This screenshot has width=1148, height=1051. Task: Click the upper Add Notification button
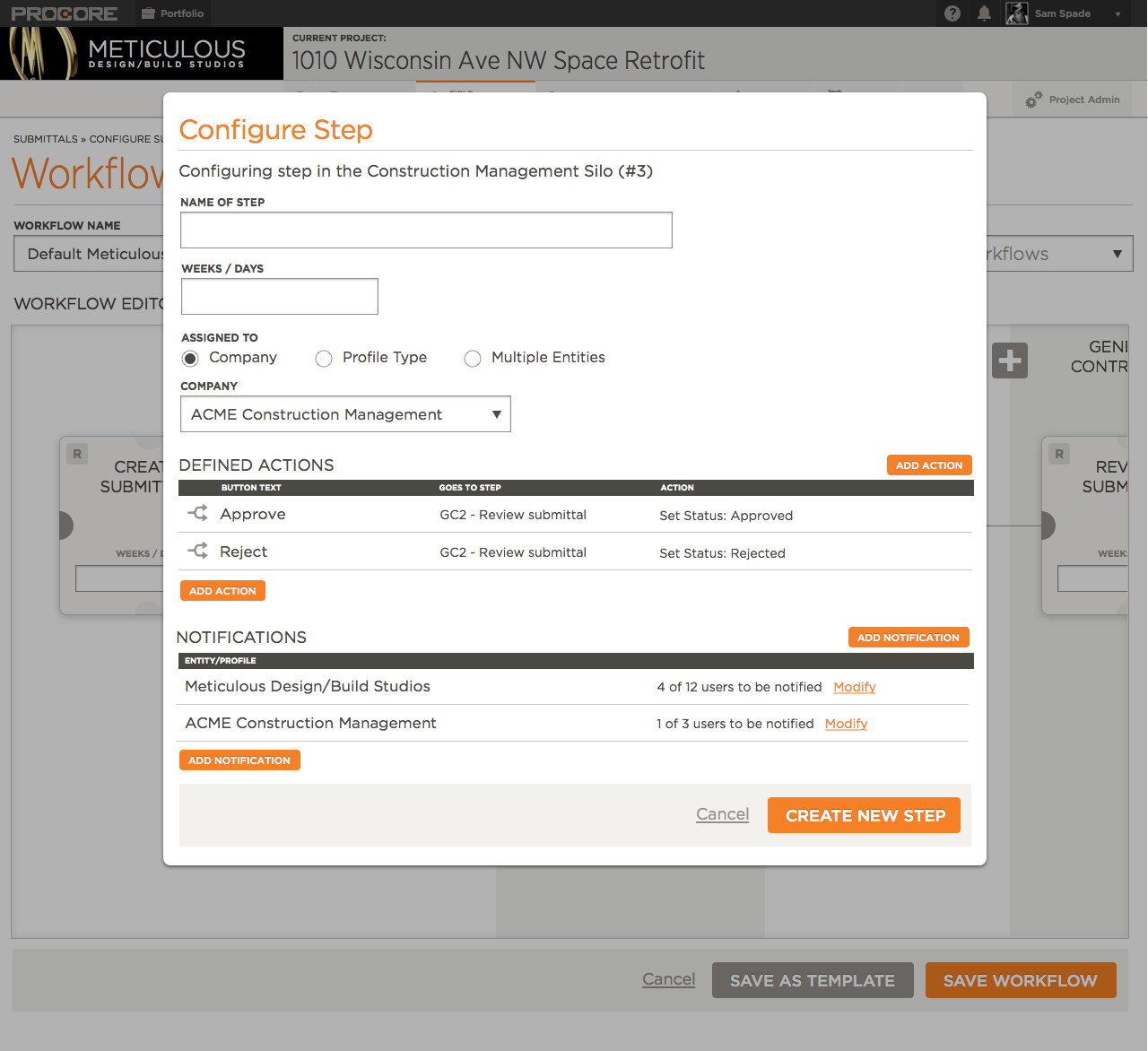909,638
